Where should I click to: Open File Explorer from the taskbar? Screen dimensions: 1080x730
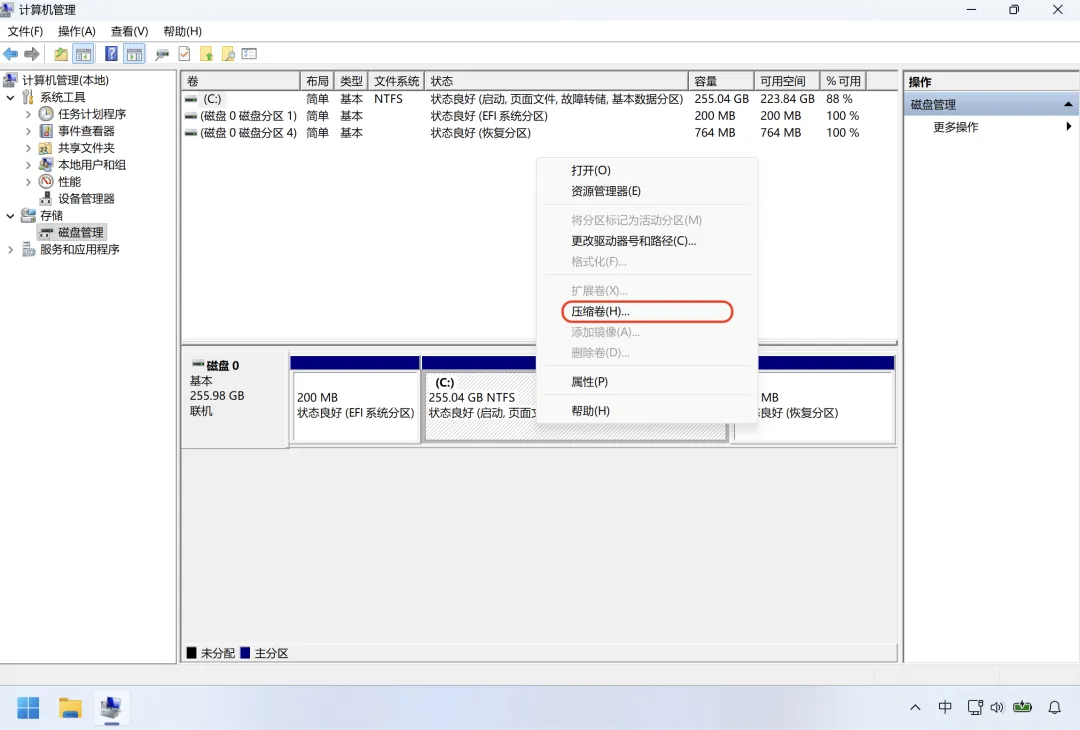68,707
